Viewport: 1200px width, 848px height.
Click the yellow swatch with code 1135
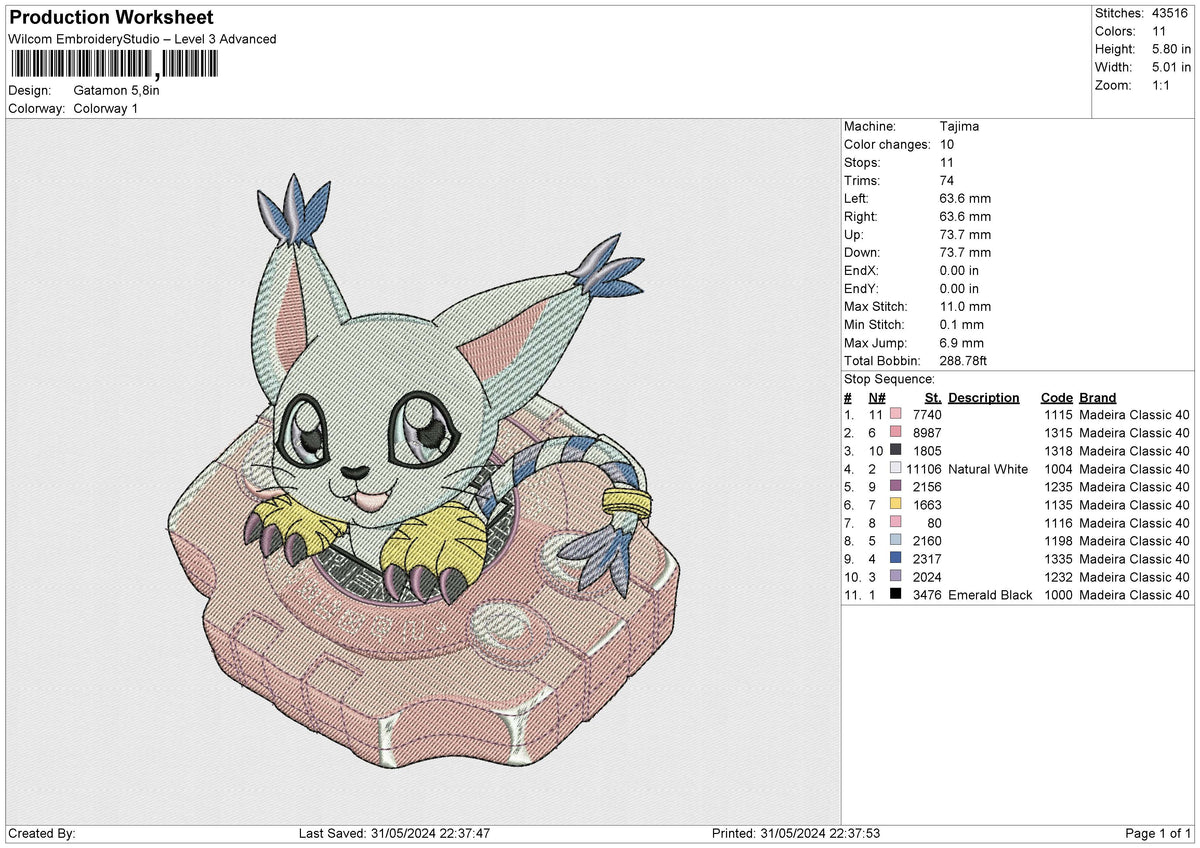896,505
